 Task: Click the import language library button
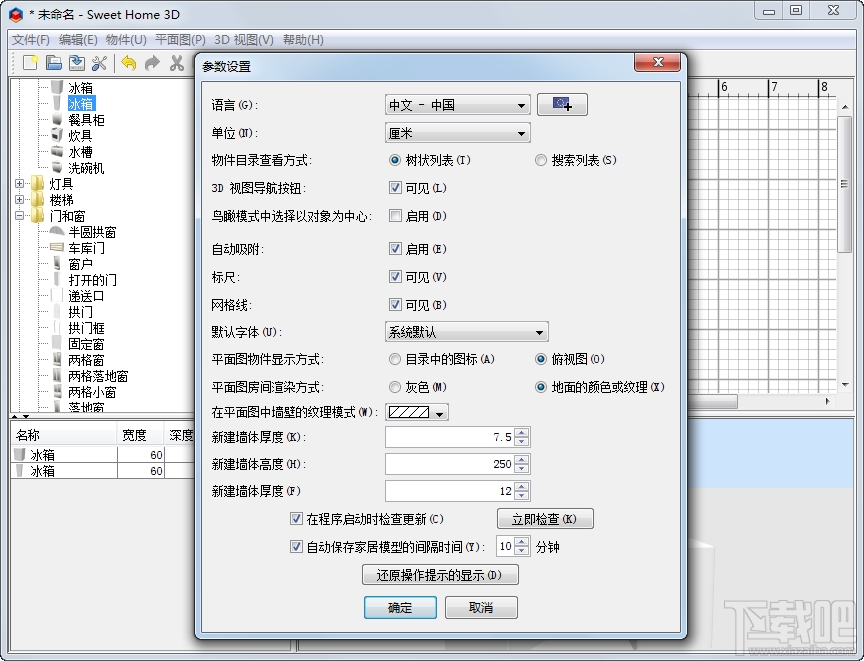(562, 105)
